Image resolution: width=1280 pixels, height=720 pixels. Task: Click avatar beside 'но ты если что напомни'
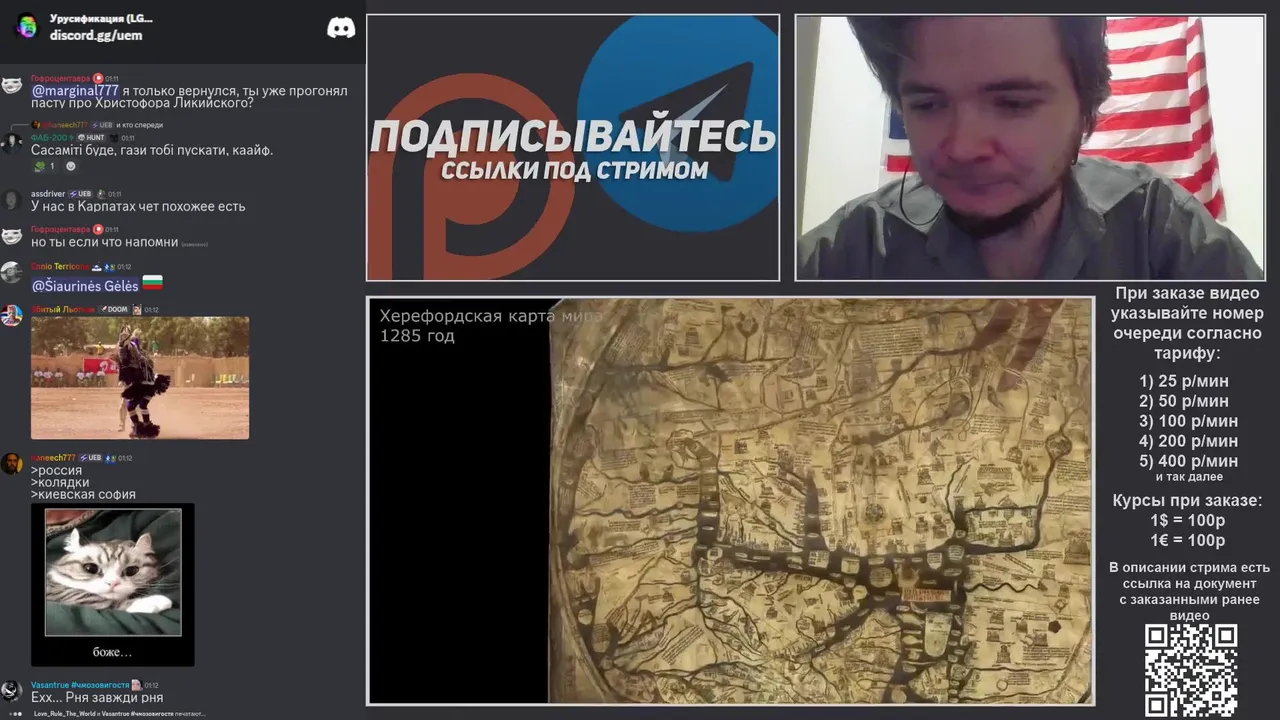[12, 236]
